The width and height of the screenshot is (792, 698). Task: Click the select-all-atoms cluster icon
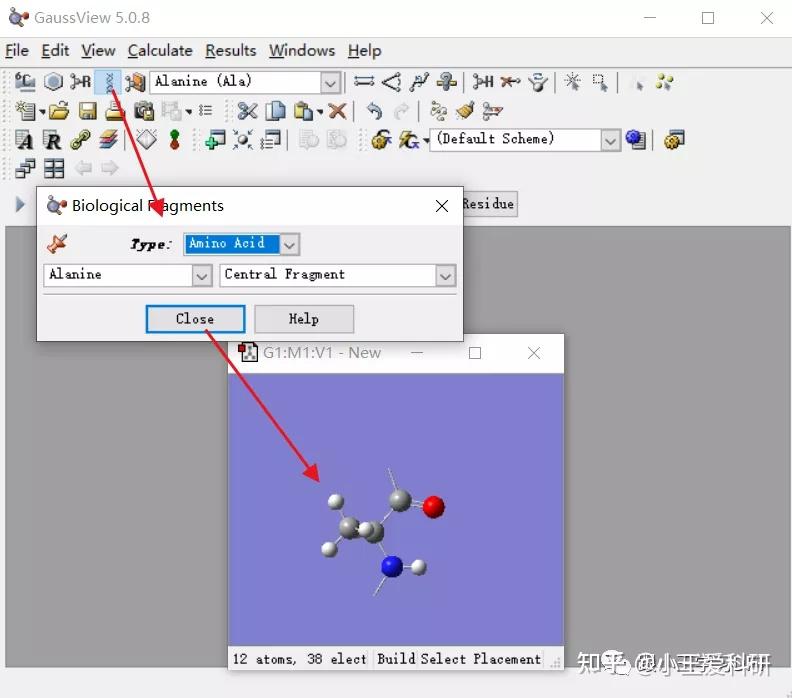click(664, 81)
